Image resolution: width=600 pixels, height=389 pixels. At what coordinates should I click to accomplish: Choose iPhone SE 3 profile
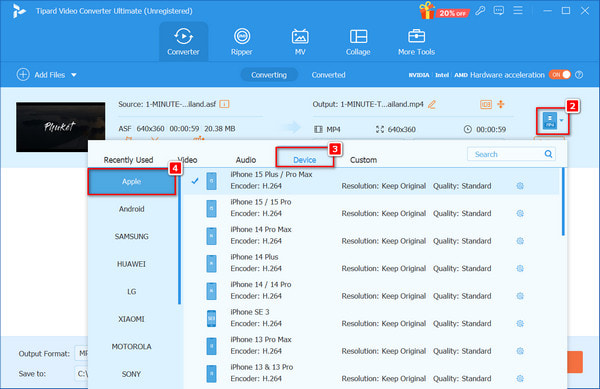click(x=371, y=318)
